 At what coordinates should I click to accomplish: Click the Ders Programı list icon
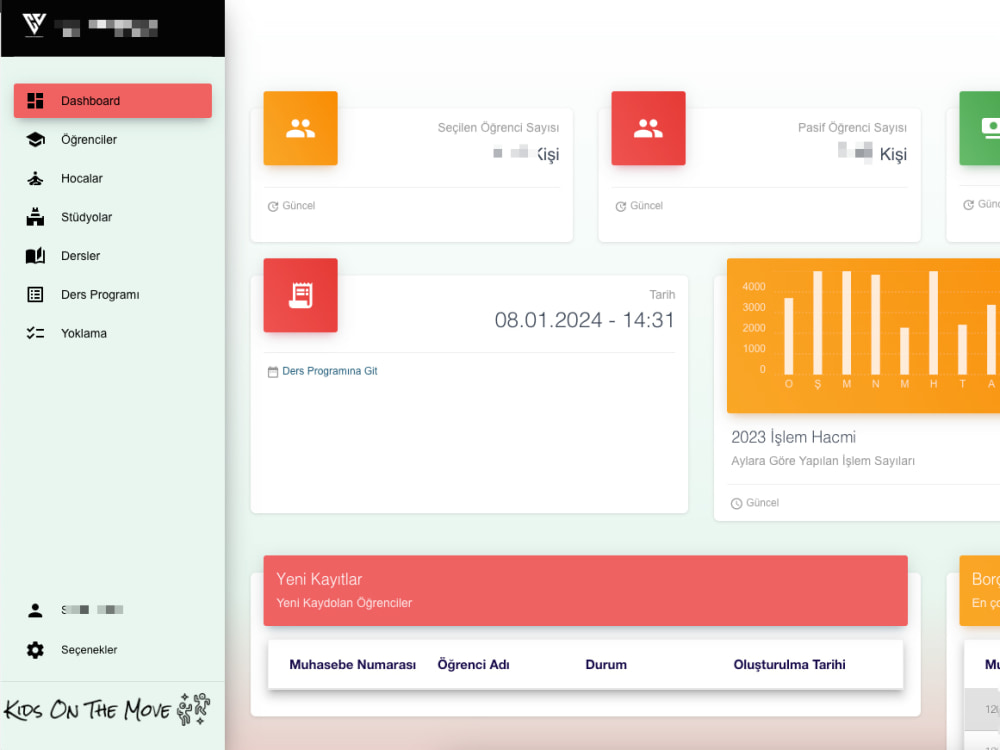[x=35, y=295]
